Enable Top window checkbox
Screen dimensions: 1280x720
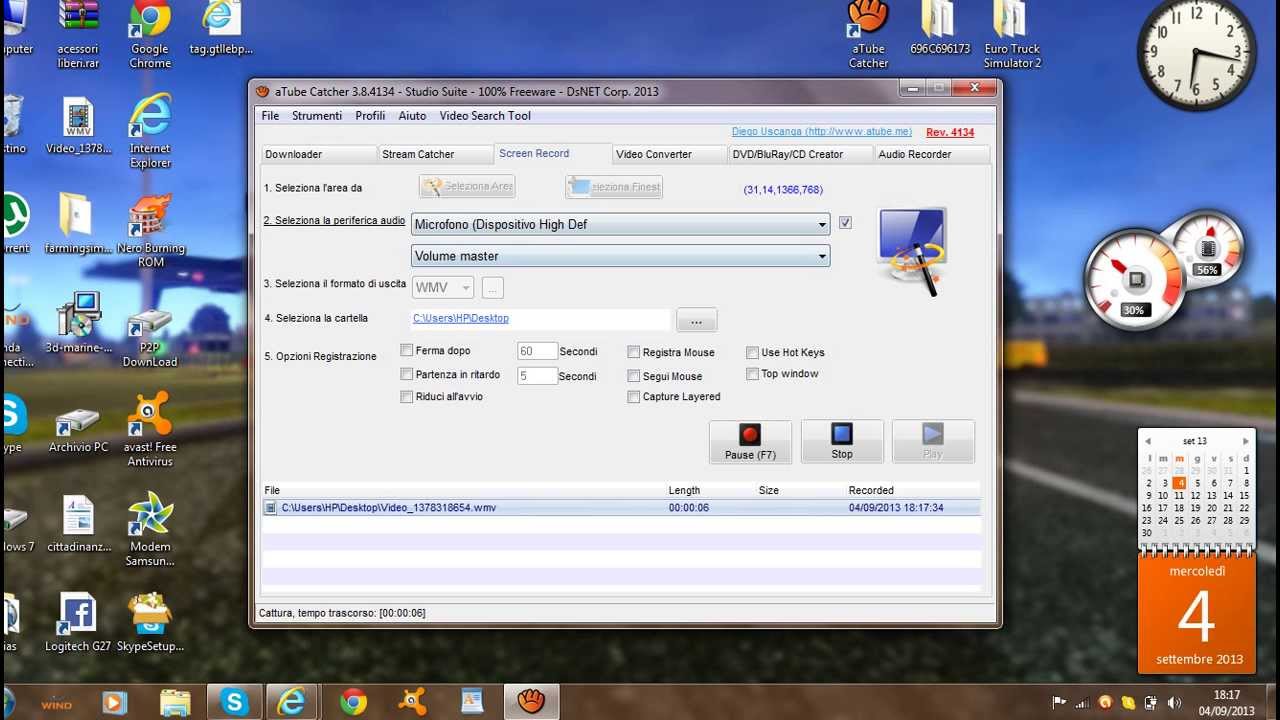pyautogui.click(x=752, y=374)
